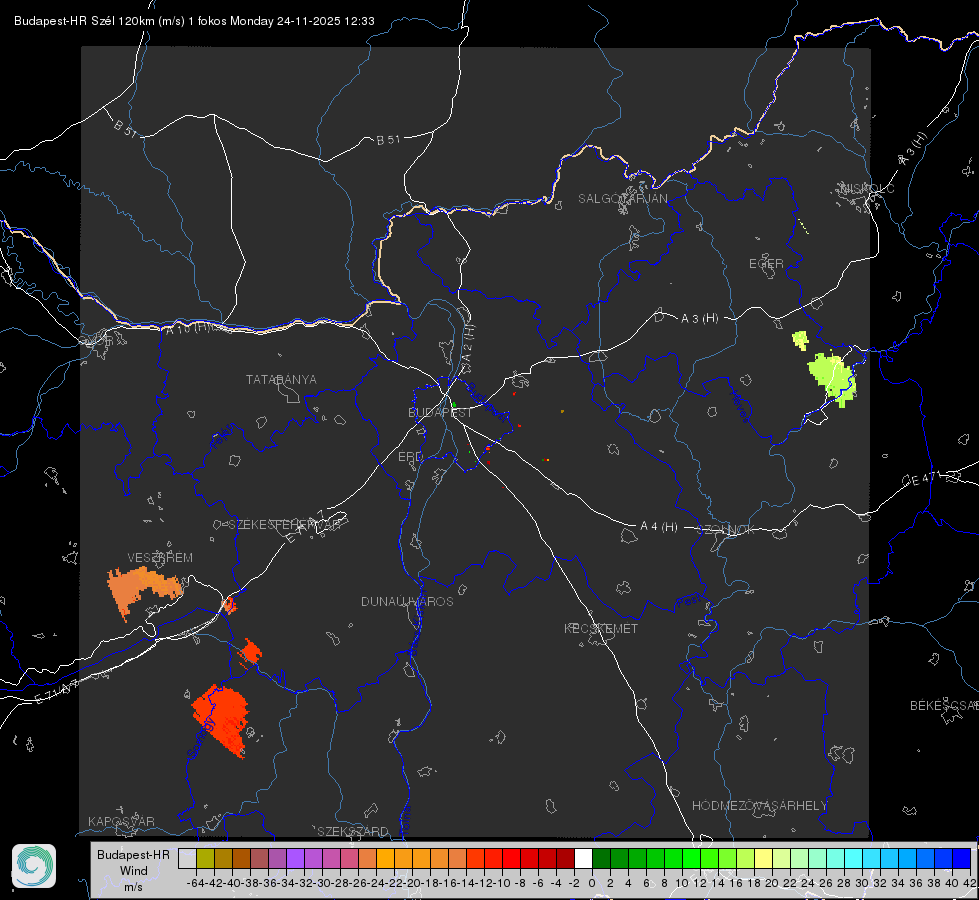Click the BUDAPEST city label
Viewport: 979px width, 900px height.
click(x=440, y=412)
